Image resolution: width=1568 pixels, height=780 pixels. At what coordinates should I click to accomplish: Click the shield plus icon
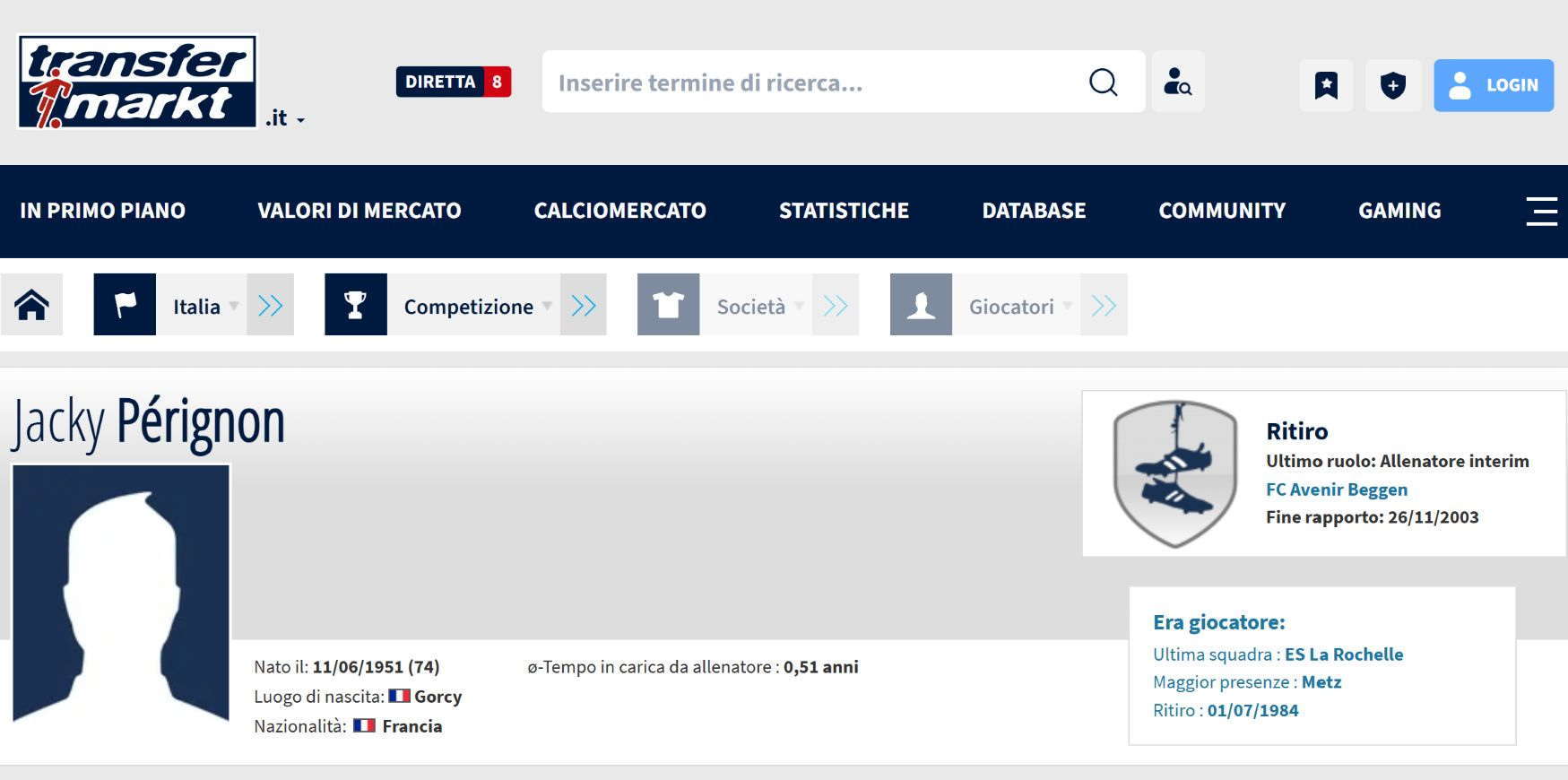coord(1392,85)
